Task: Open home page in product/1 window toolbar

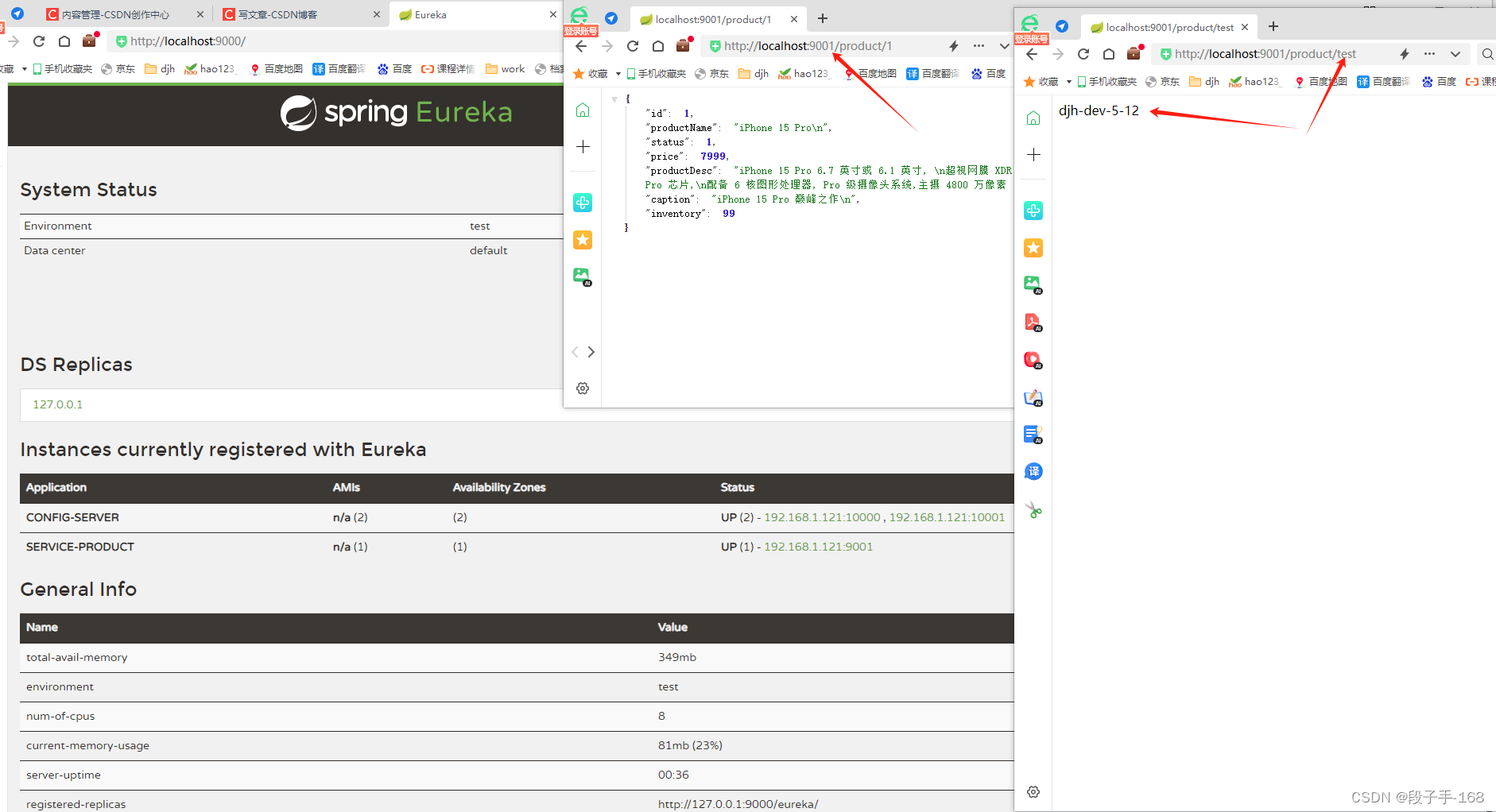Action: pos(658,46)
